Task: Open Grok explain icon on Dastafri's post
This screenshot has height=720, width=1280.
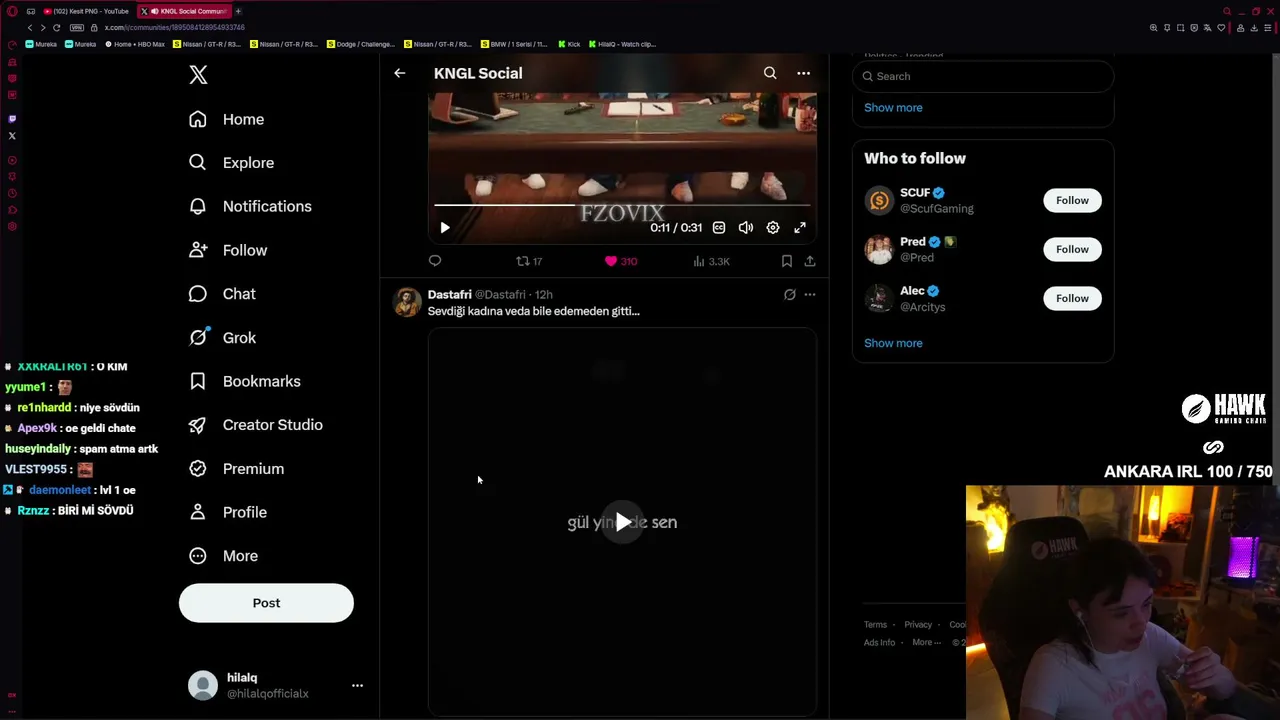Action: pos(789,295)
